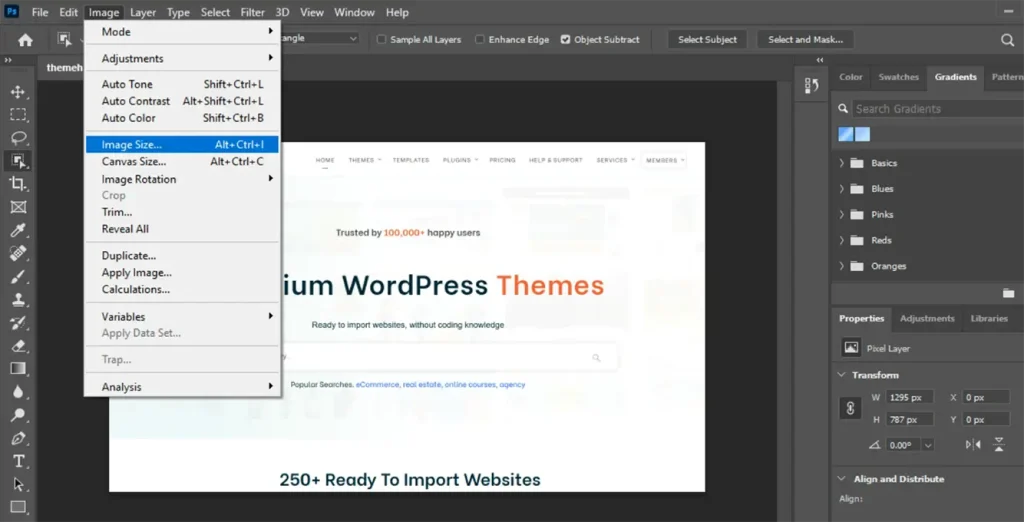Click the flip horizontal icon in Transform
This screenshot has height=522, width=1024.
point(973,445)
